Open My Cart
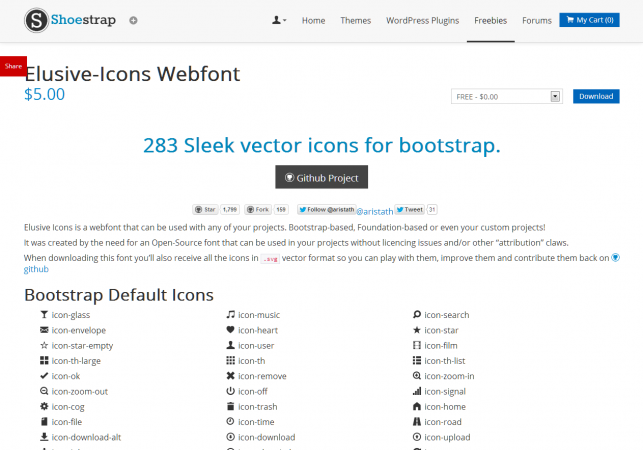This screenshot has height=450, width=643. click(589, 20)
